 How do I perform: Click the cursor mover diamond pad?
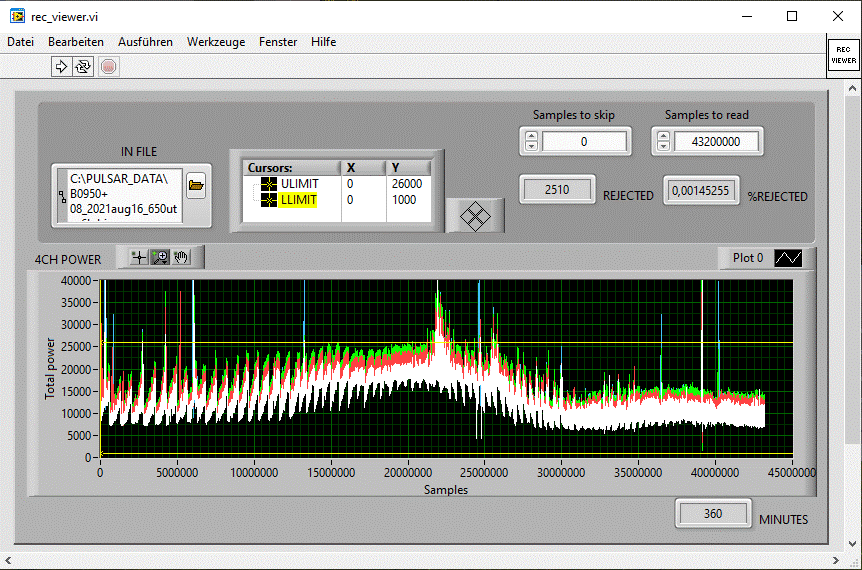pos(475,216)
